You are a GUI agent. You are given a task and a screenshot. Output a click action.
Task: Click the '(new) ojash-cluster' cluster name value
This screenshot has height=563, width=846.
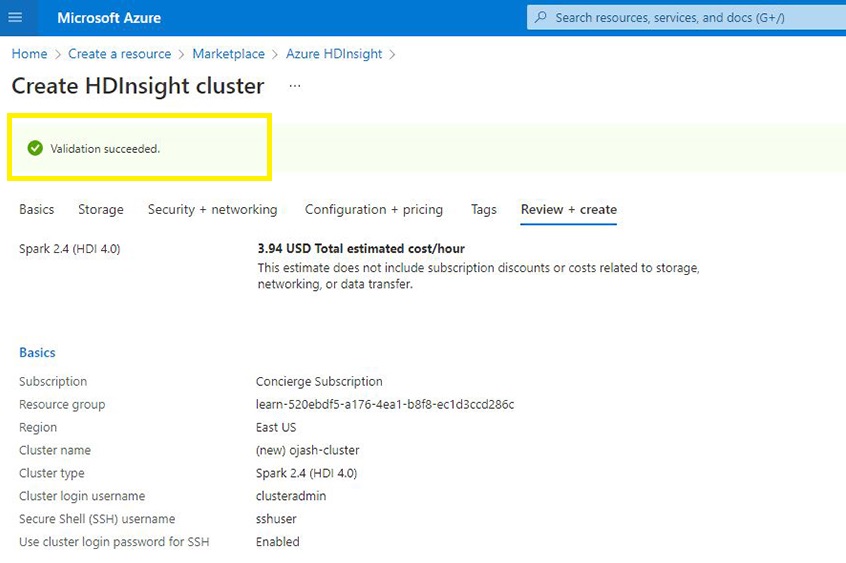(x=308, y=450)
